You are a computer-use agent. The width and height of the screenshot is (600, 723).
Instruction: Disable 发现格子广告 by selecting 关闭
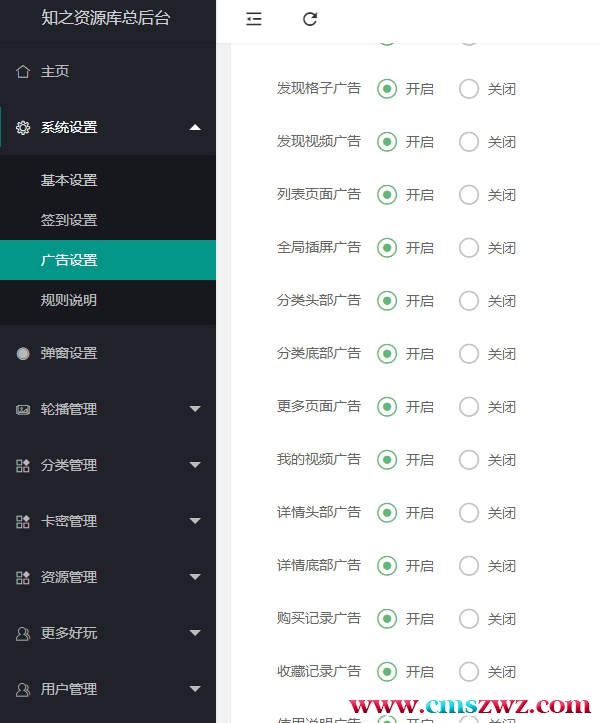(x=469, y=89)
